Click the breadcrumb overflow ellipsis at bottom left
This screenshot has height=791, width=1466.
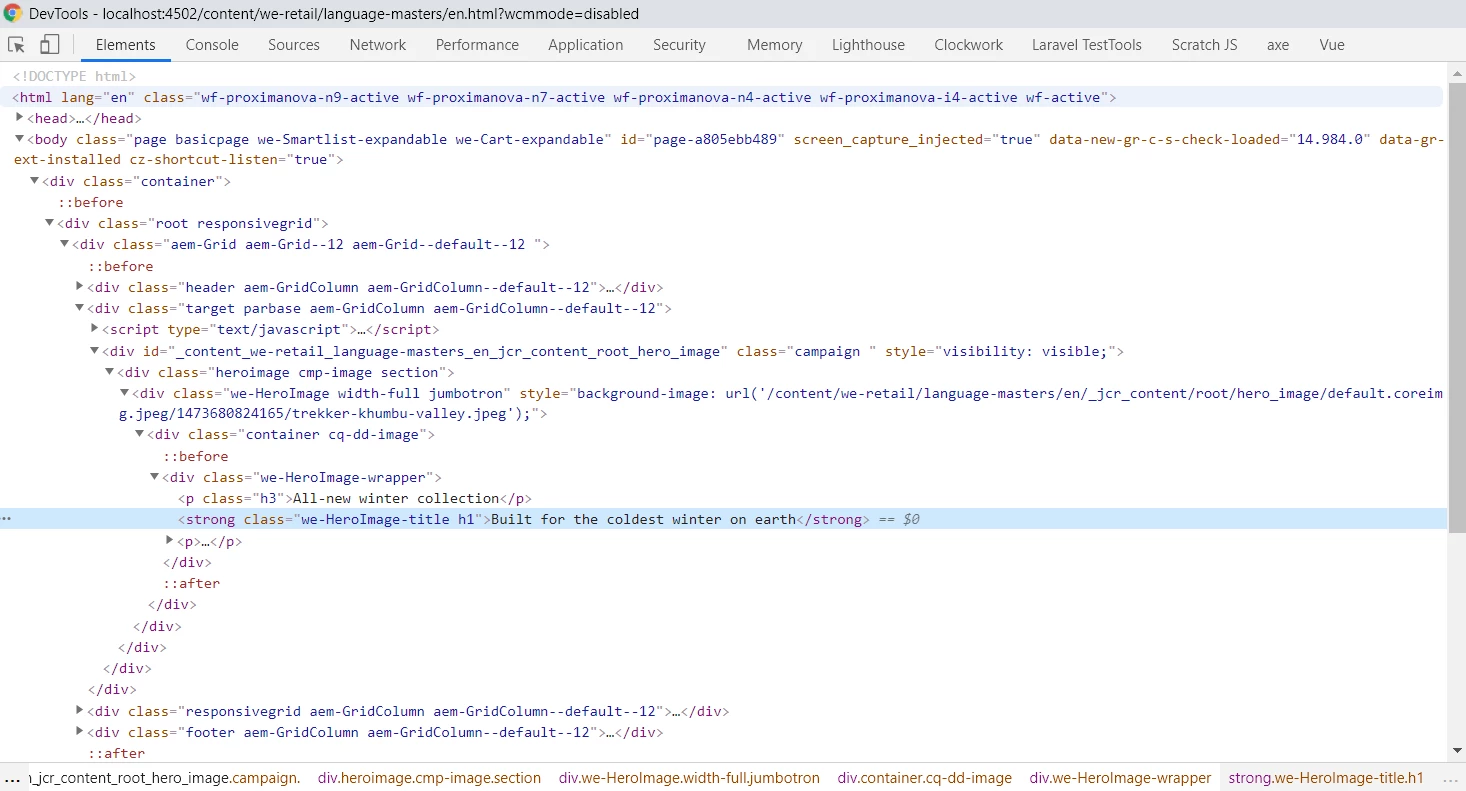coord(11,778)
